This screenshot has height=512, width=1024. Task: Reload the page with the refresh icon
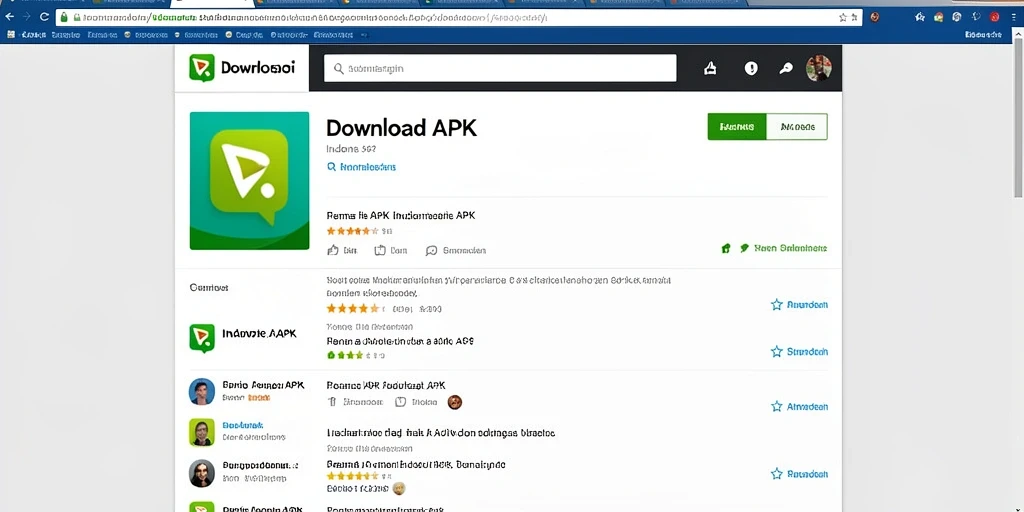[x=44, y=17]
